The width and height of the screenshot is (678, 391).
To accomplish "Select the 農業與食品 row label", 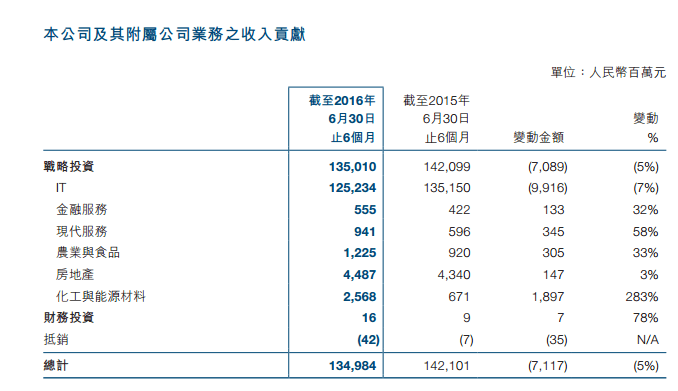I will tap(88, 253).
